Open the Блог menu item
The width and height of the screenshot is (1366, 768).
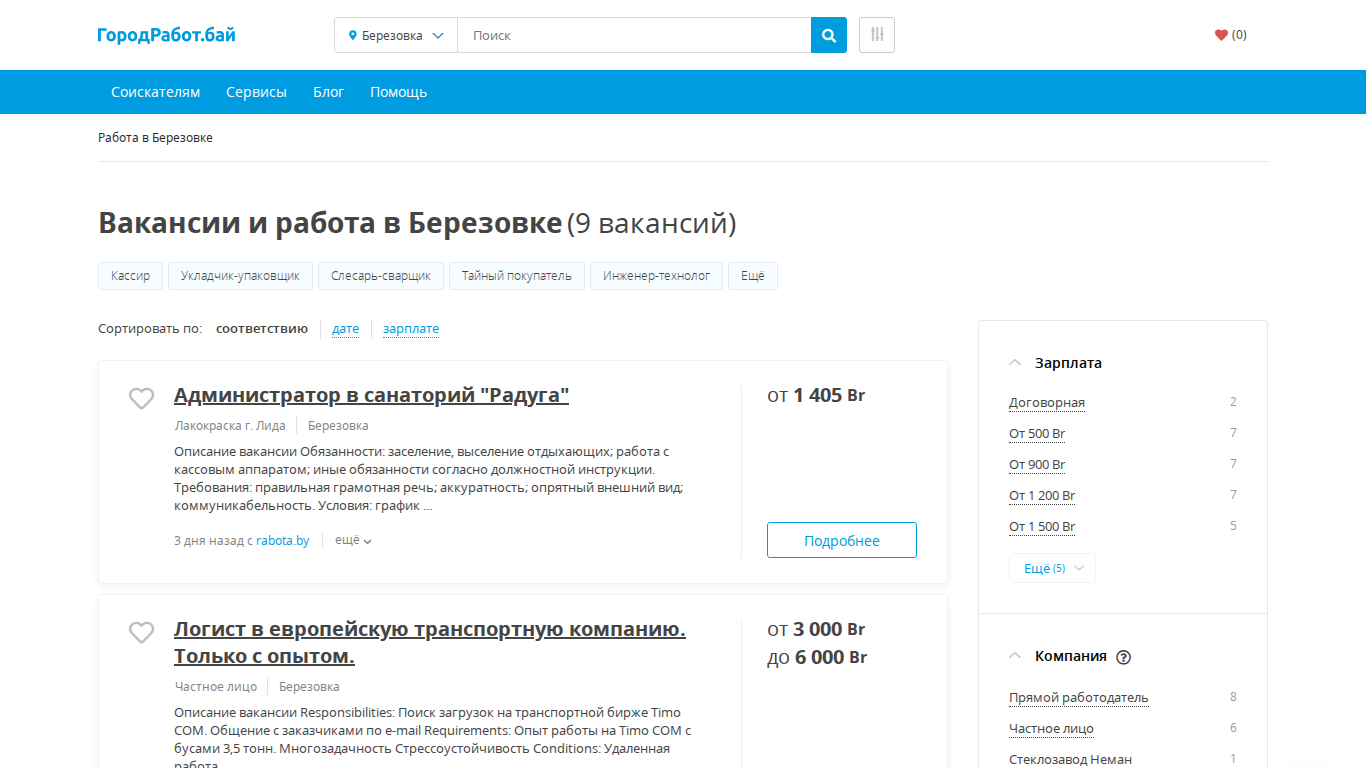coord(328,92)
